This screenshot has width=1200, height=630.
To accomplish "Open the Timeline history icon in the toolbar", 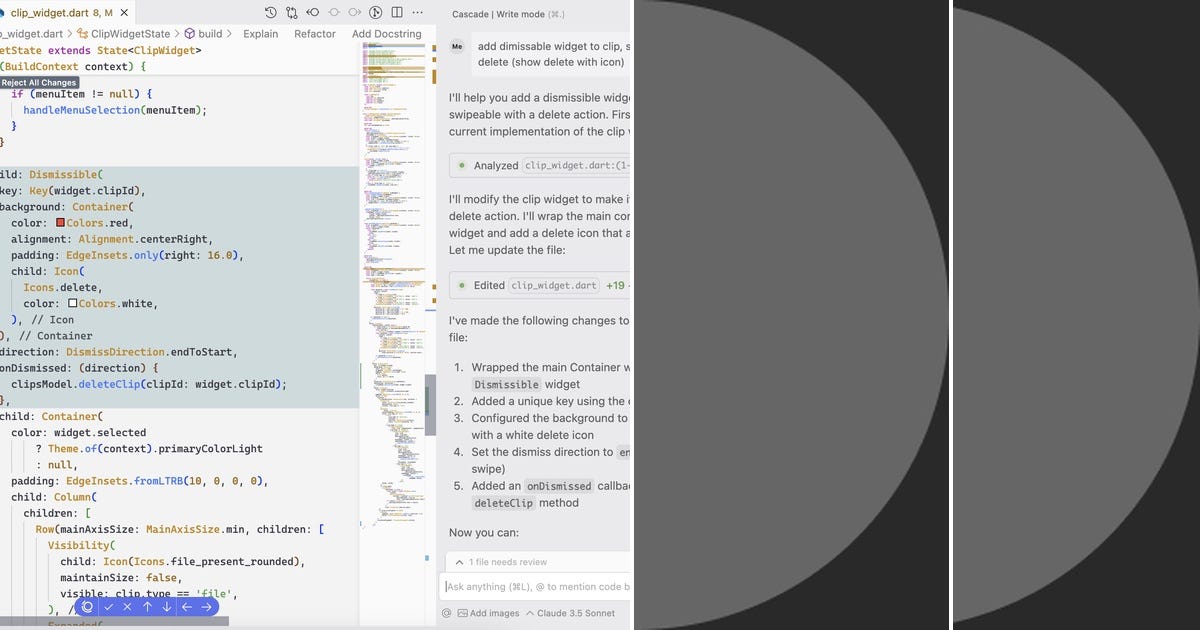I will [270, 12].
